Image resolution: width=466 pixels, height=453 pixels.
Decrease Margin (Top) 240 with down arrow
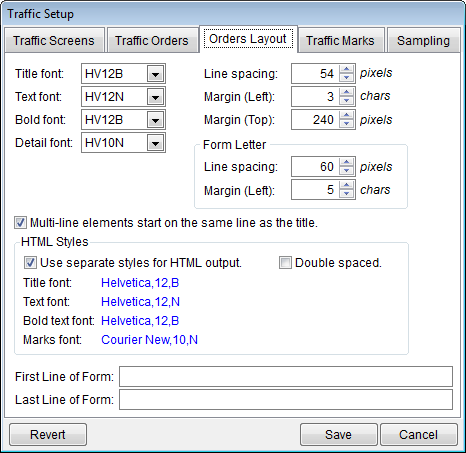(x=347, y=124)
